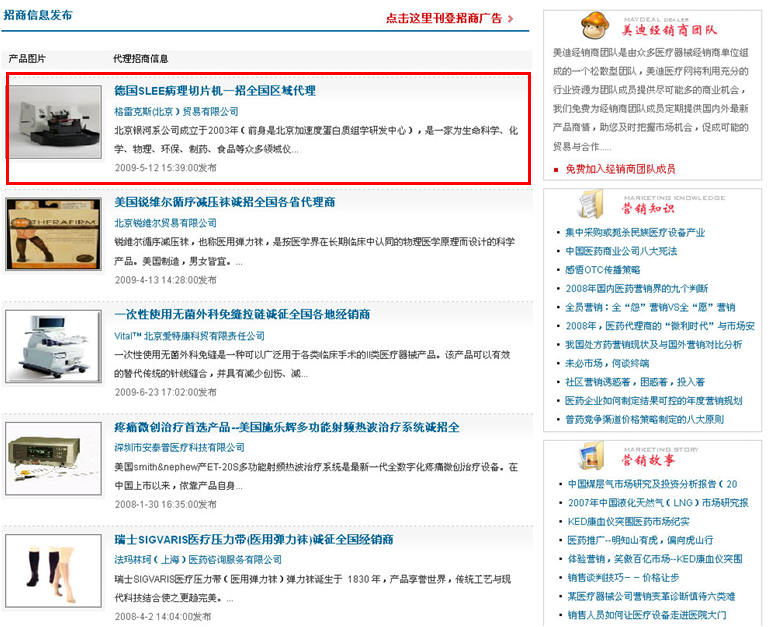Open article 感悟OTC传播策略
The width and height of the screenshot is (772, 627).
pyautogui.click(x=603, y=270)
